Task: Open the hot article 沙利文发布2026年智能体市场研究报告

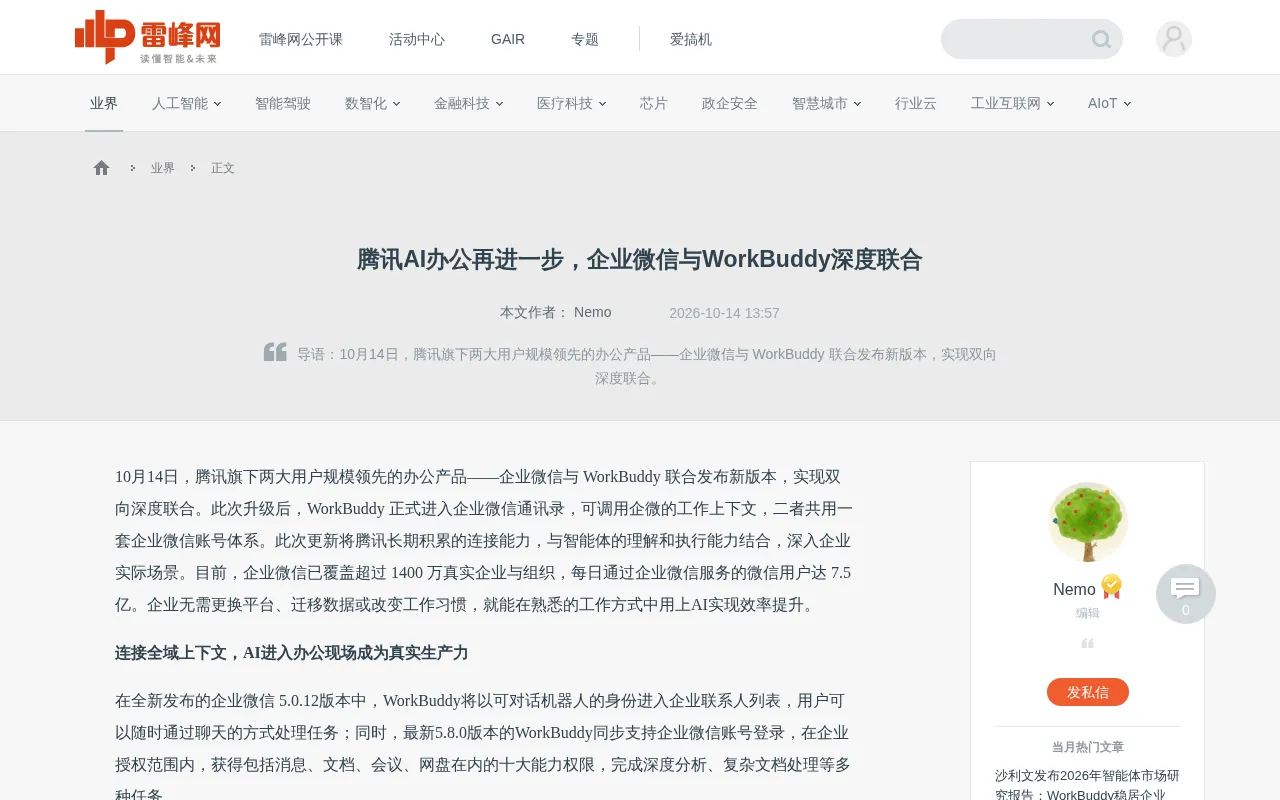Action: (1088, 785)
